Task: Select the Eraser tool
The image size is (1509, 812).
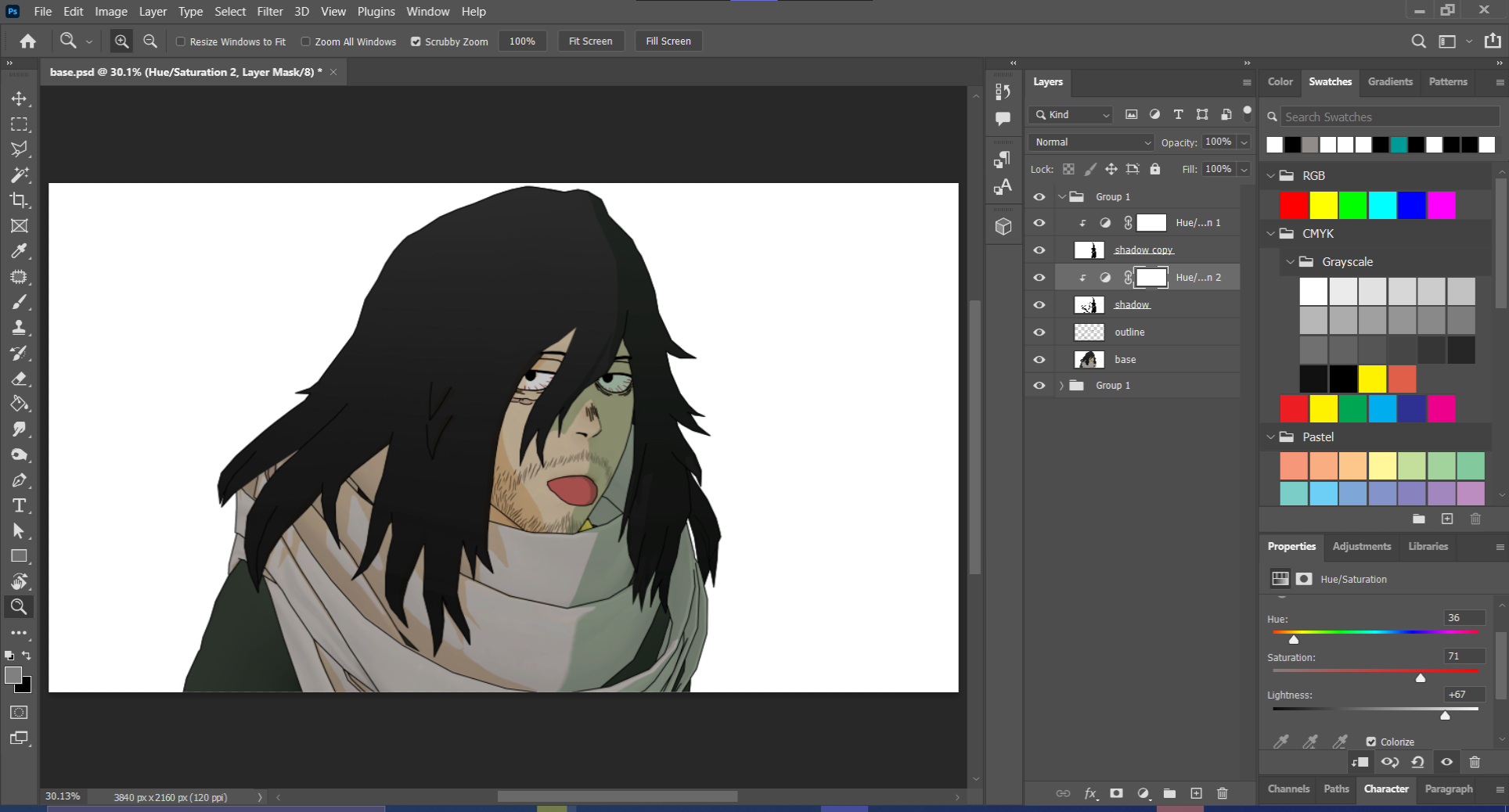Action: tap(19, 379)
